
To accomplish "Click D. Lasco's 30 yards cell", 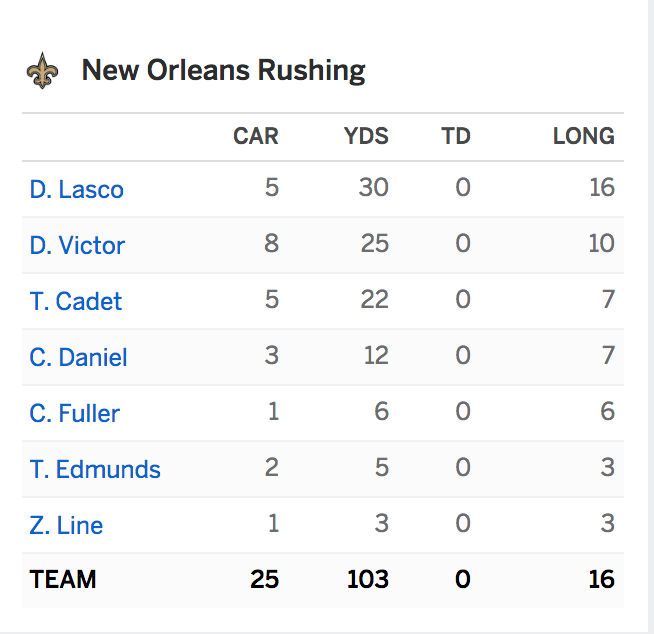I will (x=374, y=187).
